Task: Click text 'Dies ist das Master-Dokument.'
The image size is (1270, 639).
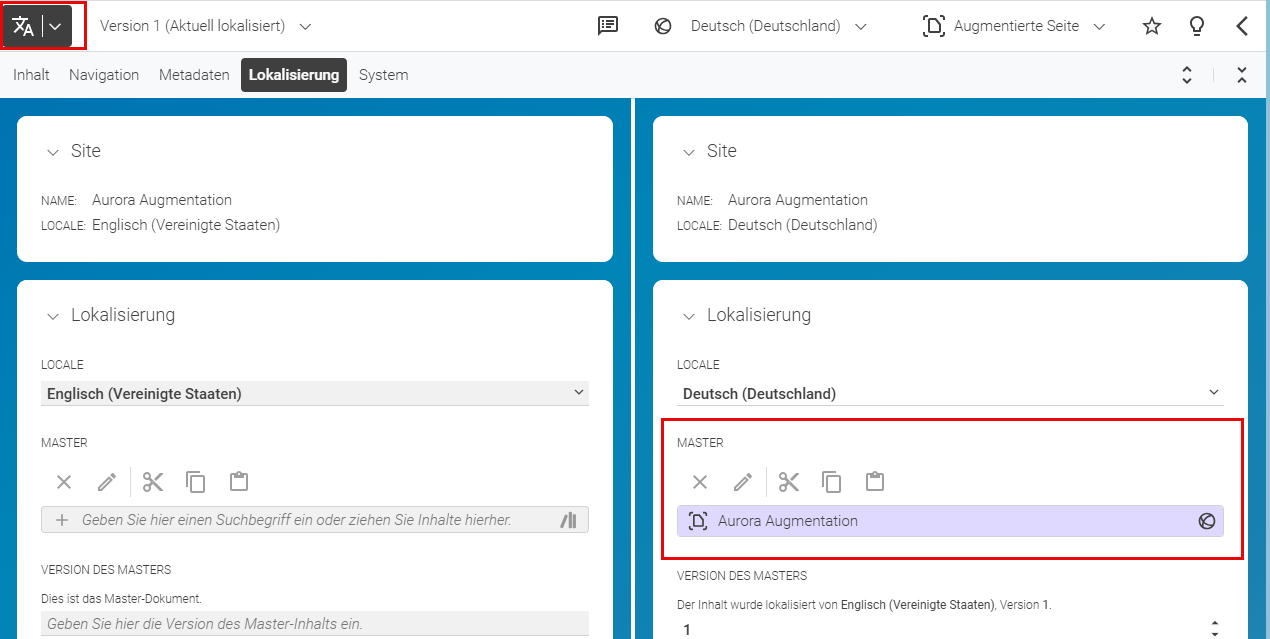Action: [121, 598]
